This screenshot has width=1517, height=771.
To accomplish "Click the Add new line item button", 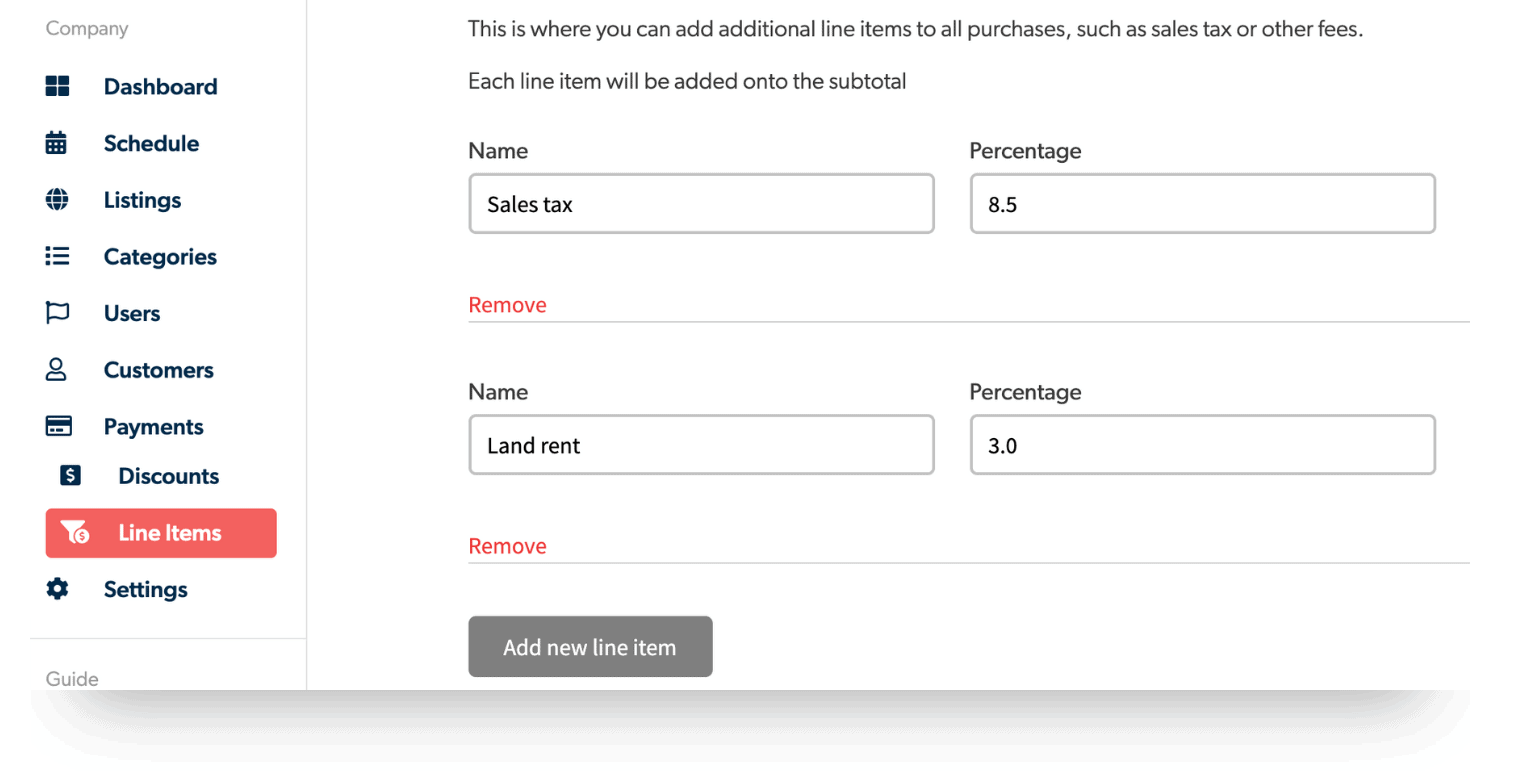I will [590, 647].
